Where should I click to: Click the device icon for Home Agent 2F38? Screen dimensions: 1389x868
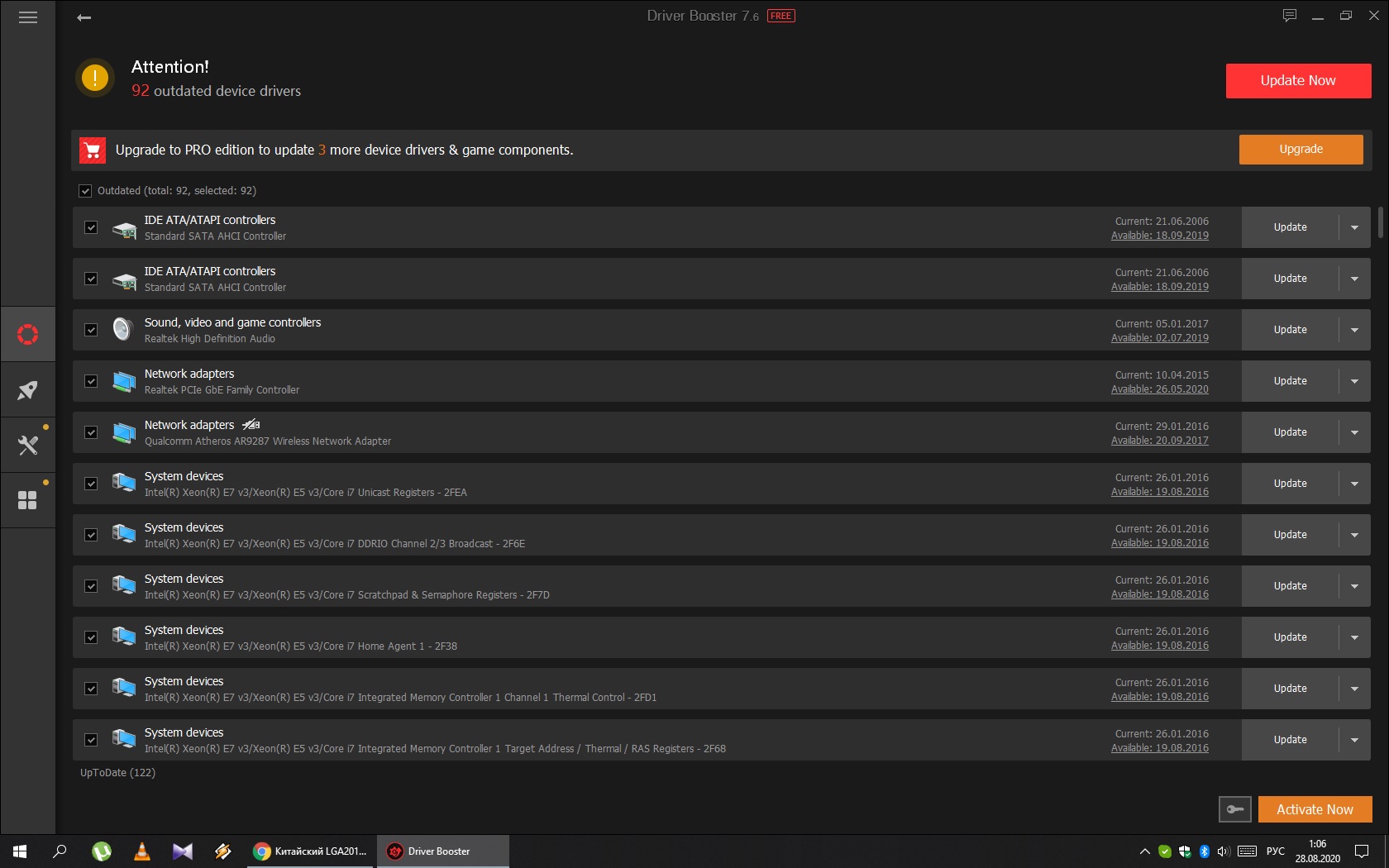pos(124,637)
